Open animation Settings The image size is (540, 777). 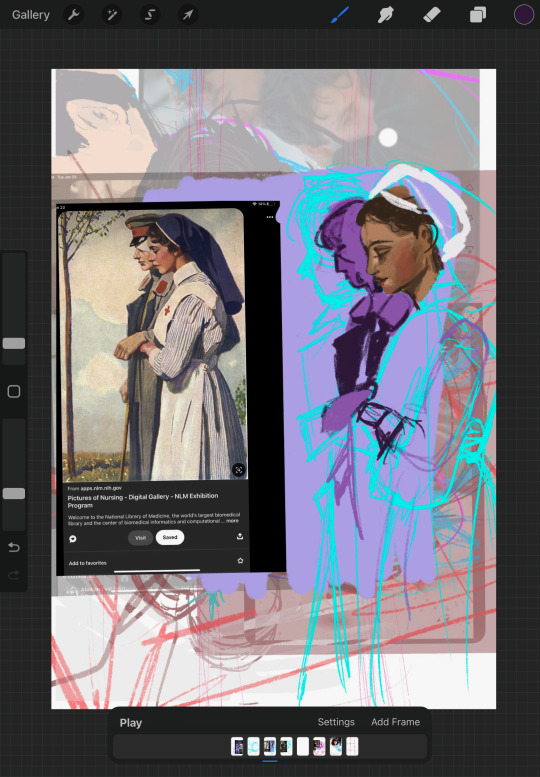336,722
